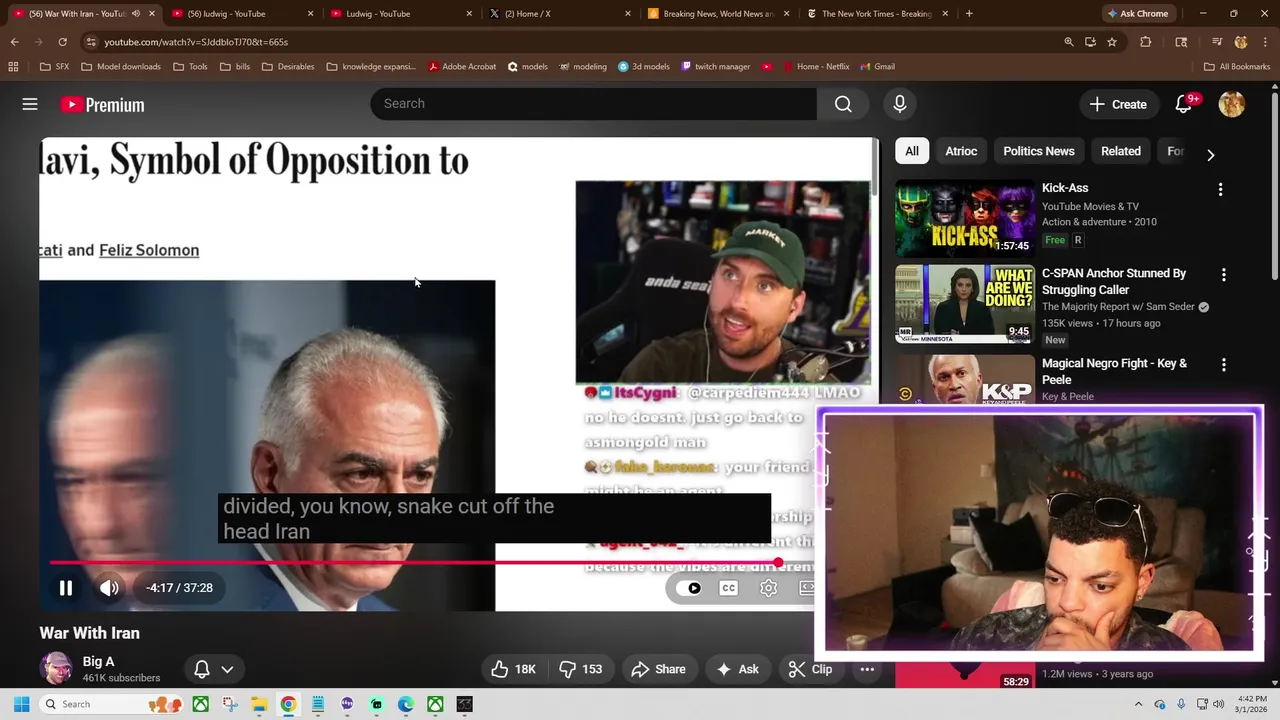
Task: Click the address bar URL
Action: tap(196, 42)
